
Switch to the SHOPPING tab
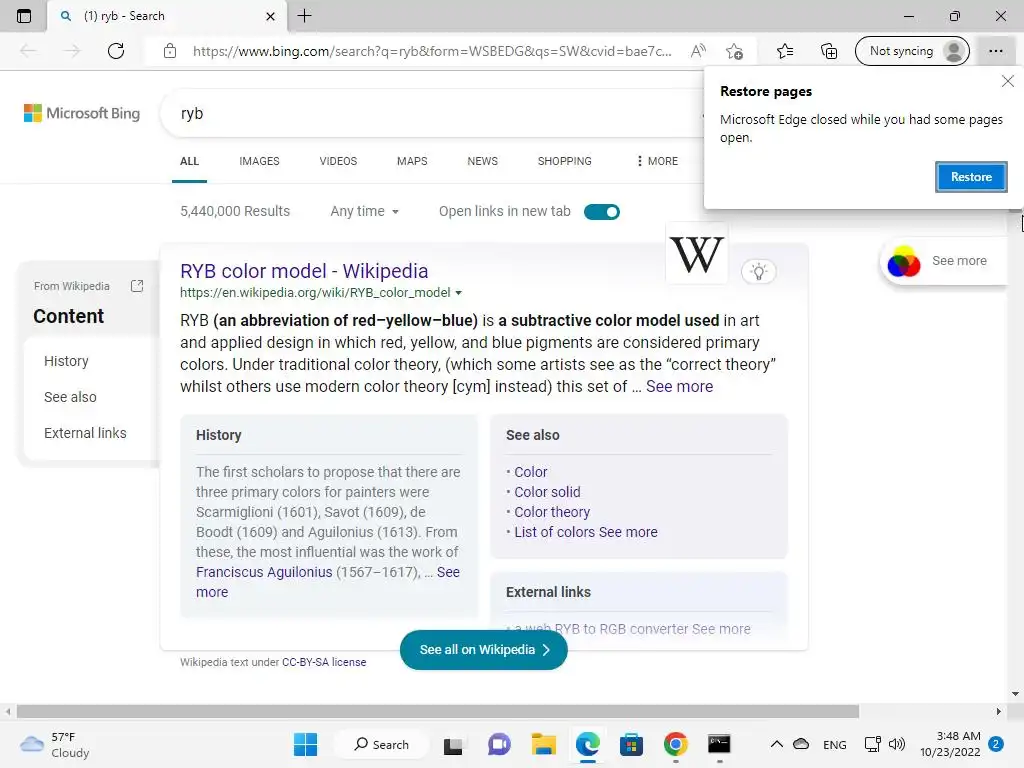click(x=565, y=161)
